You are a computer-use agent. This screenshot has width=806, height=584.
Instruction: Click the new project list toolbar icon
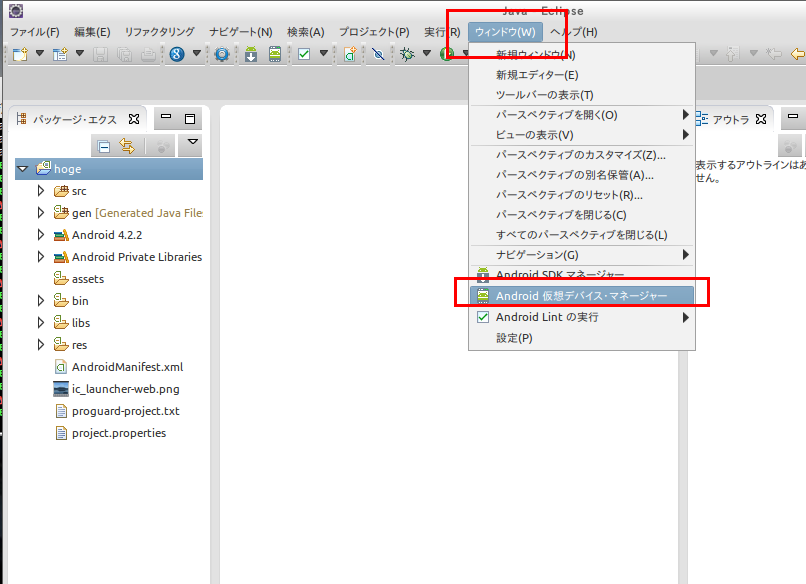(60, 53)
